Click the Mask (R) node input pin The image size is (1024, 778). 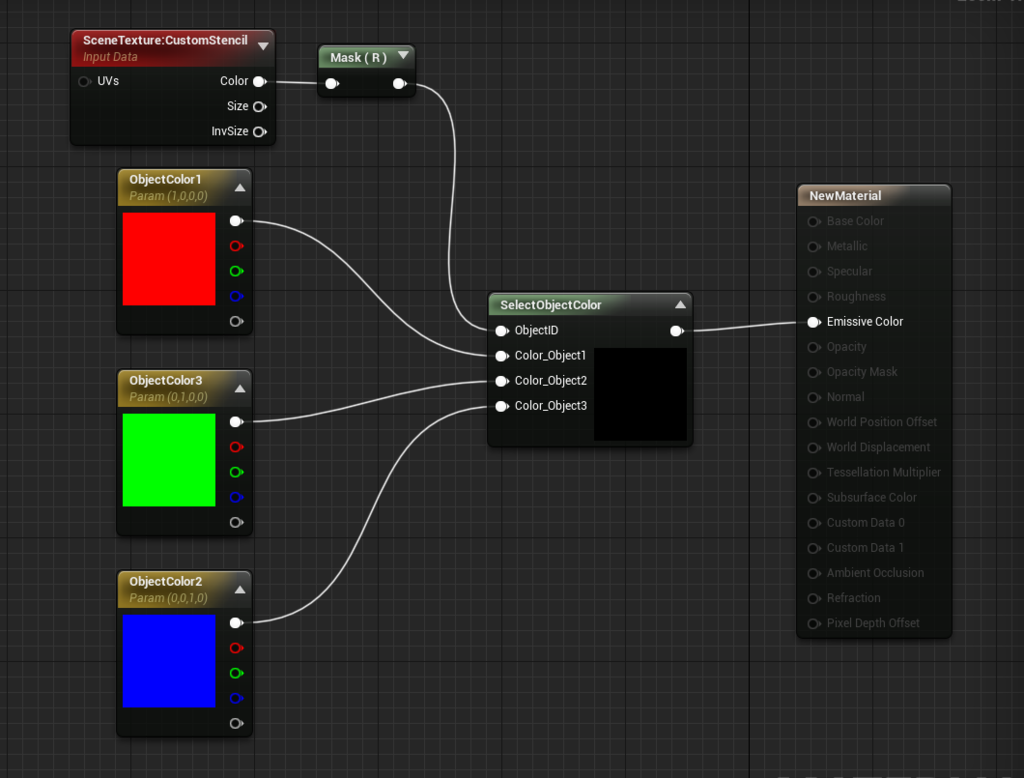[x=332, y=84]
